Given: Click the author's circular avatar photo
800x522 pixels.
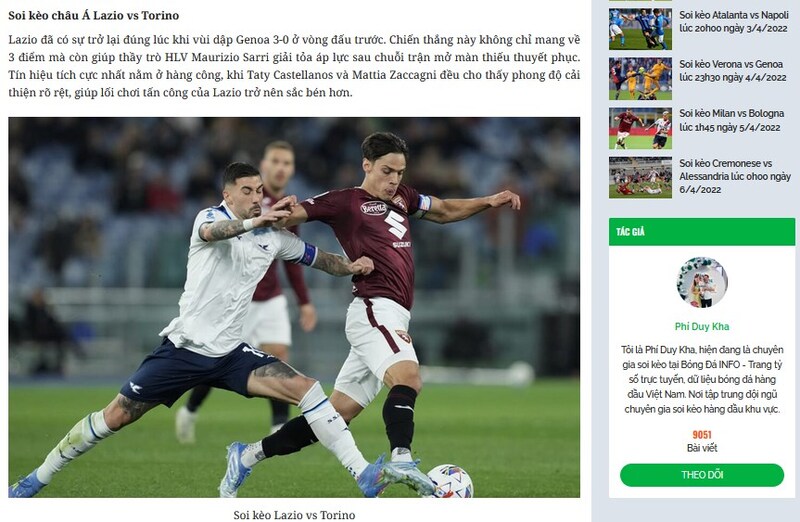Looking at the screenshot, I should [702, 282].
